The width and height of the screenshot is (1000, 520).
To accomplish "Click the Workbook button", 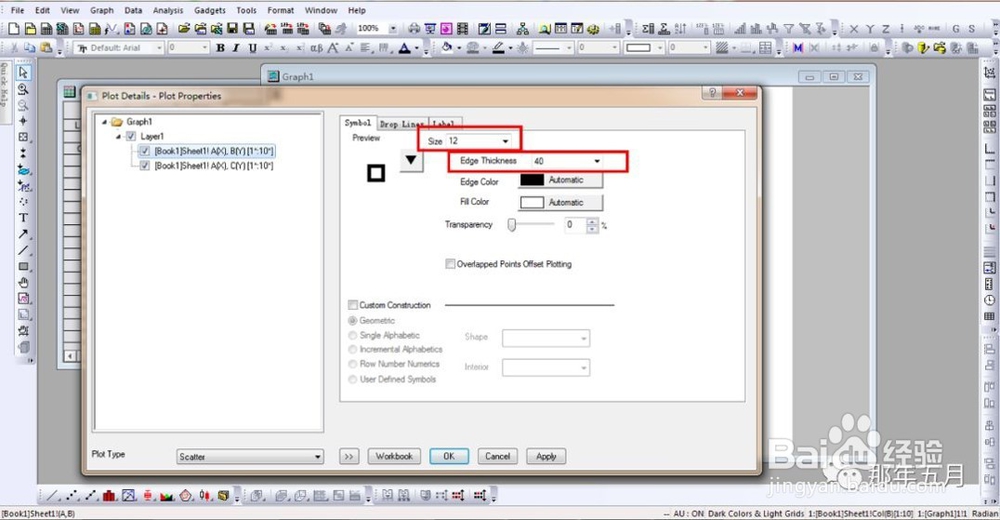I will tap(394, 456).
